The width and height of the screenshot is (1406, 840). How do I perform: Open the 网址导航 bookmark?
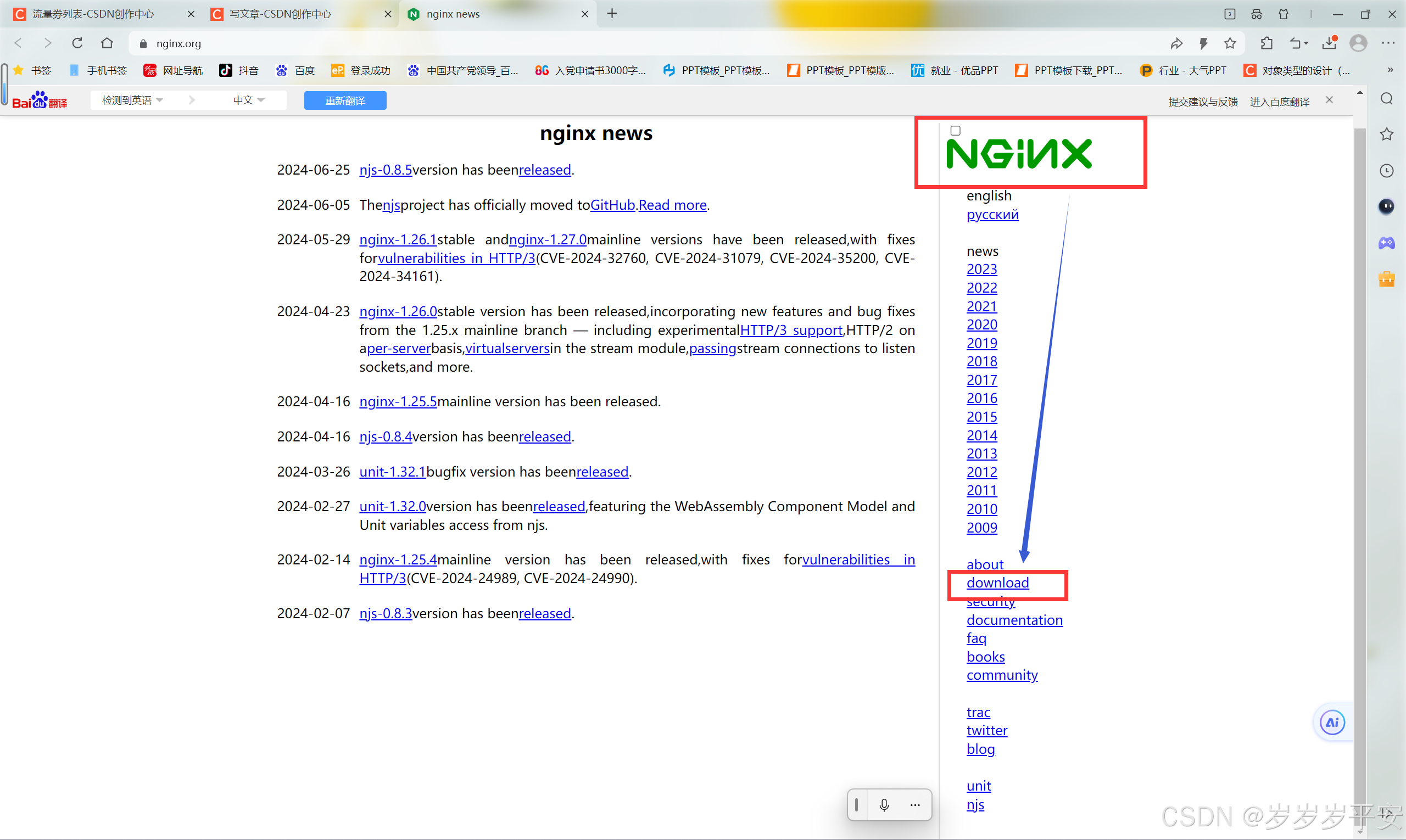pyautogui.click(x=173, y=70)
